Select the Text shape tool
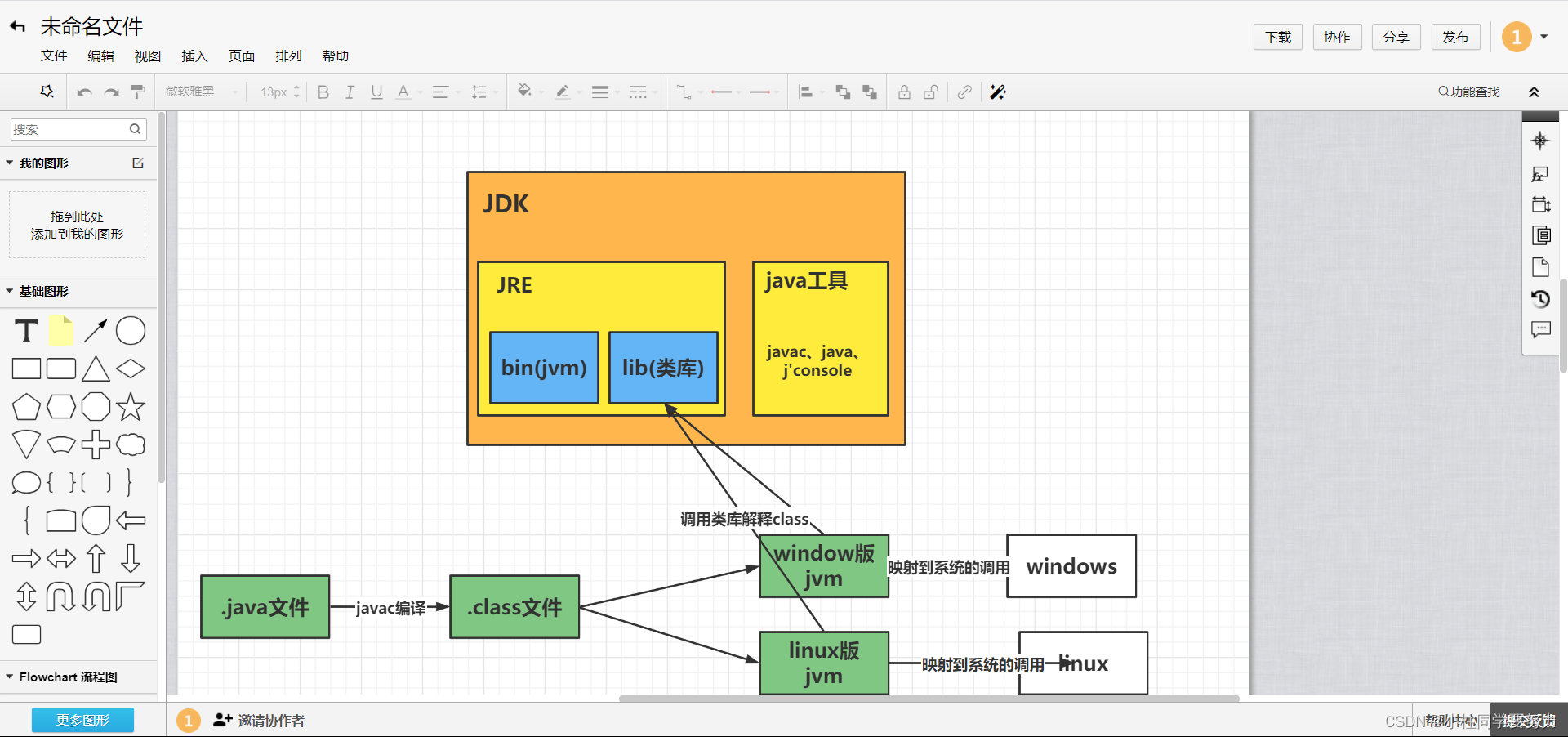 26,331
